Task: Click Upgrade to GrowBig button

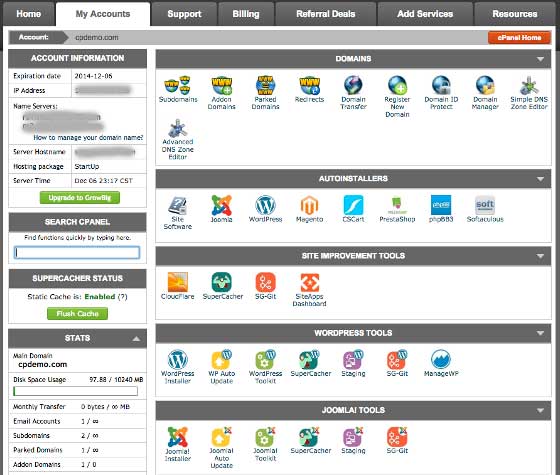Action: point(80,198)
